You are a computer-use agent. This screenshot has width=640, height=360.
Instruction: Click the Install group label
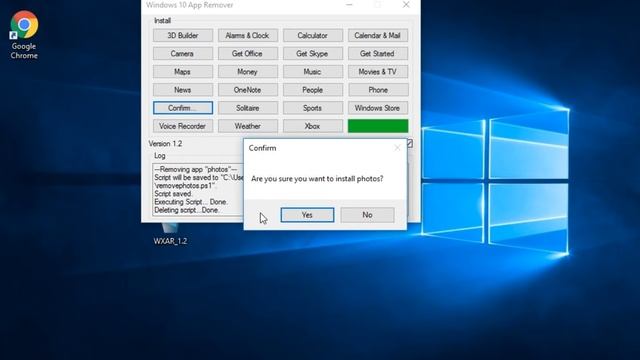point(162,21)
